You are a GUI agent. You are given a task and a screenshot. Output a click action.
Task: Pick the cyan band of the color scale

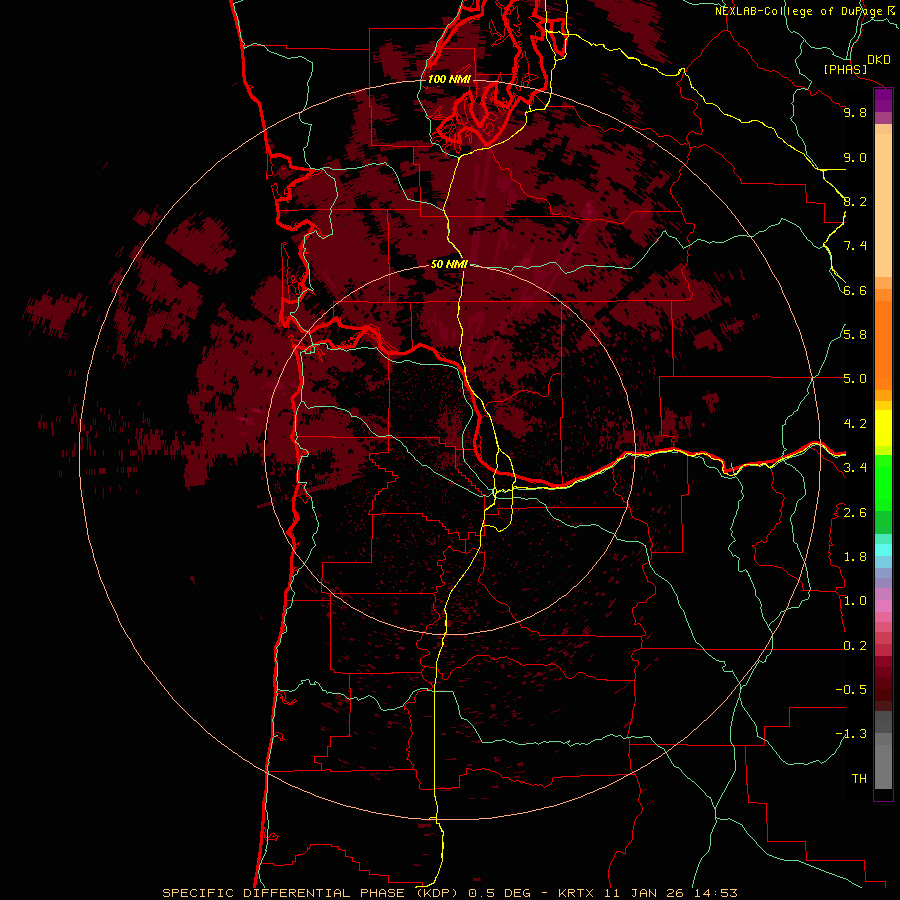(883, 550)
